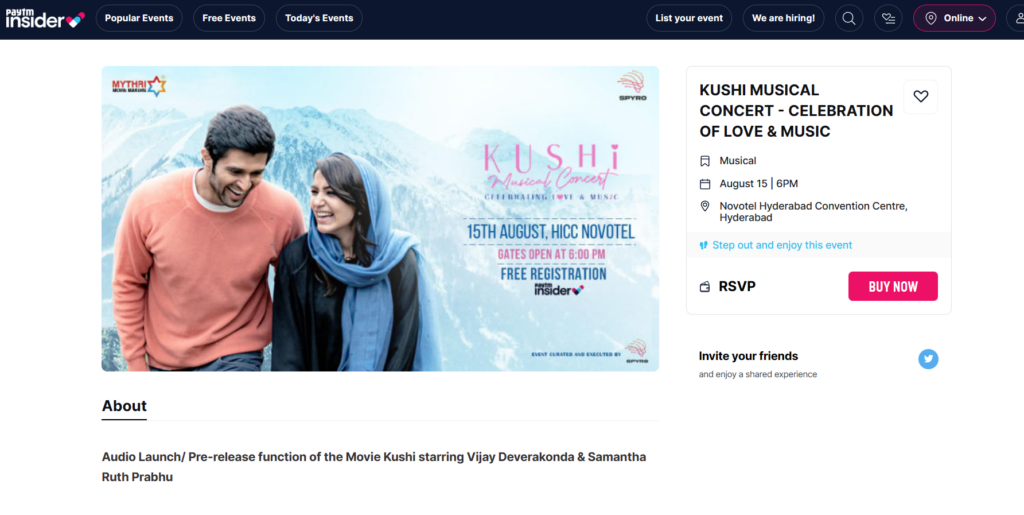Click the bookmark icon beside Musical
1024x515 pixels.
coord(705,161)
